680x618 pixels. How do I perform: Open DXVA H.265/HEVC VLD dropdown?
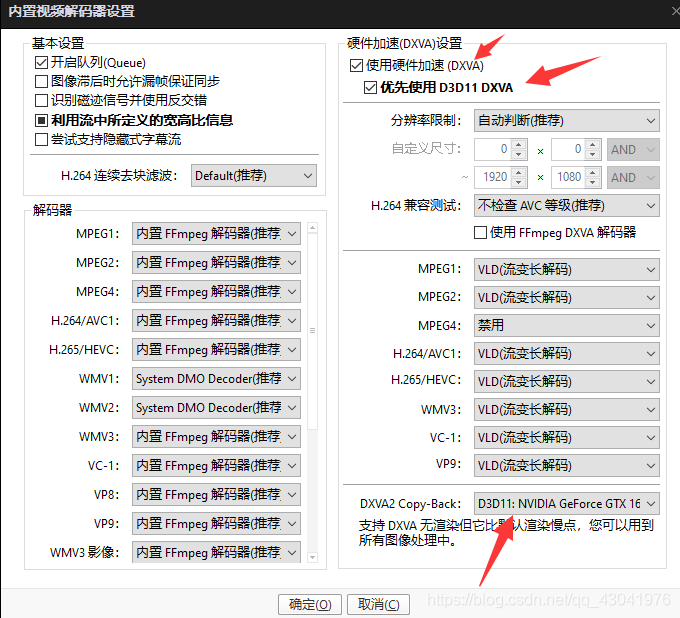pos(567,382)
